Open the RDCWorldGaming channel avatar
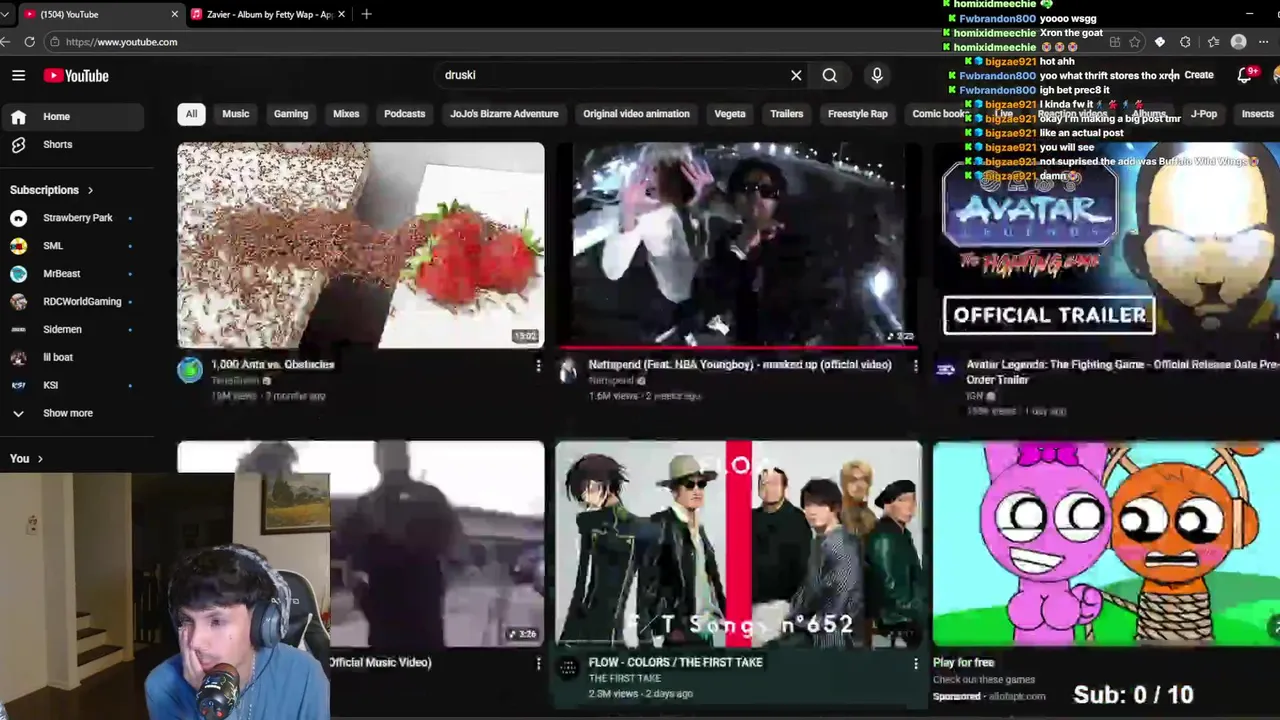The image size is (1280, 720). coord(18,302)
